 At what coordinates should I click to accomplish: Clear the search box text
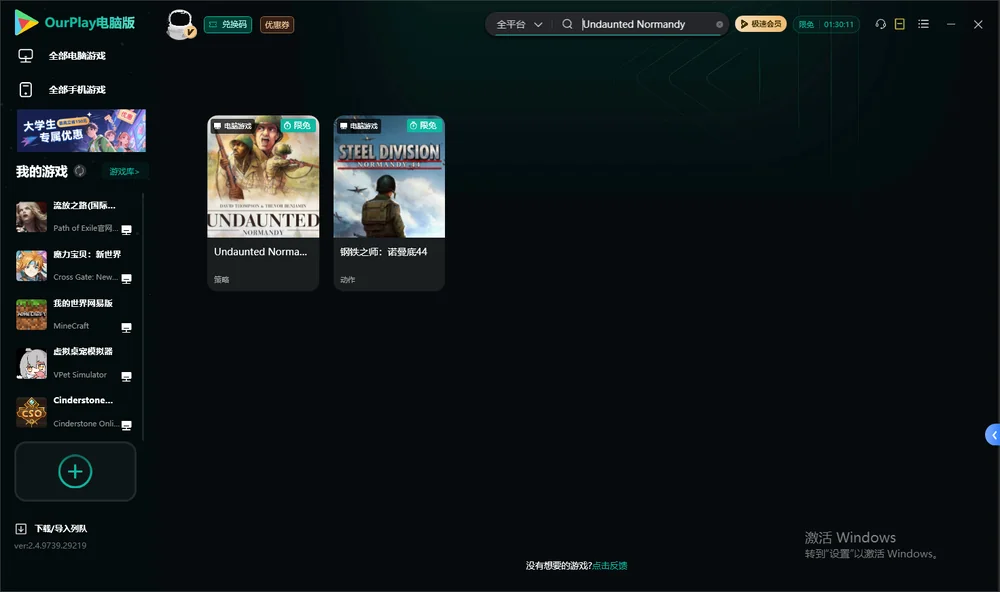[719, 24]
